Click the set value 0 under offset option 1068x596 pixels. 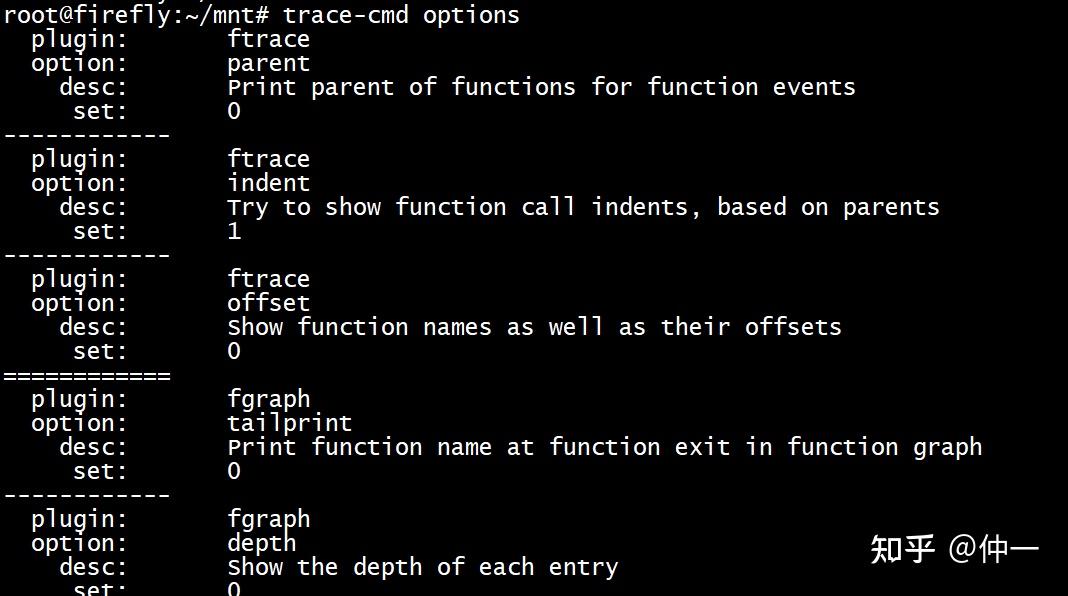pyautogui.click(x=234, y=351)
